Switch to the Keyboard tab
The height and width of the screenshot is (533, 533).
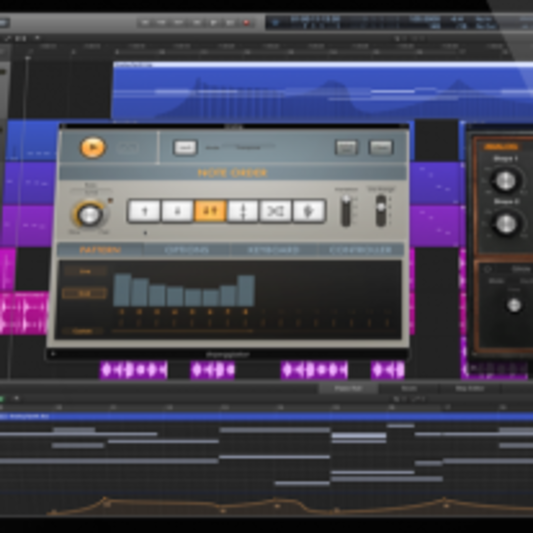(274, 250)
